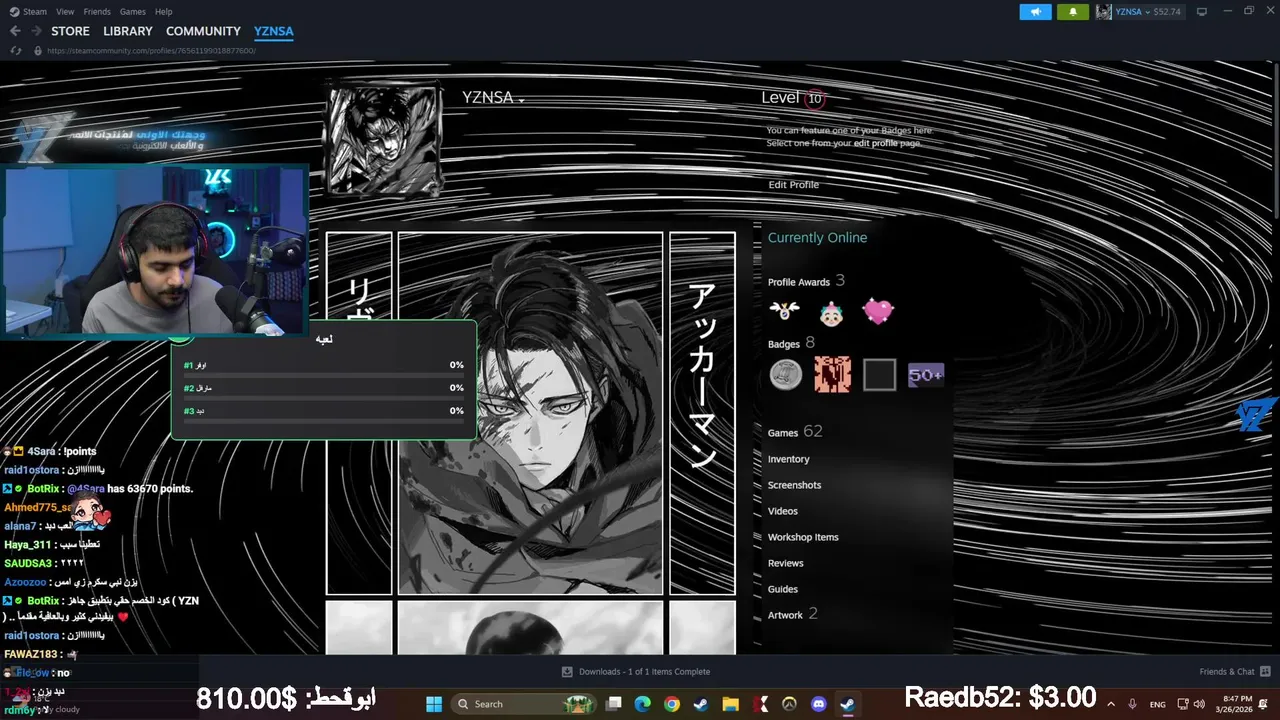Viewport: 1280px width, 720px height.
Task: Switch to the STORE tab
Action: point(70,31)
